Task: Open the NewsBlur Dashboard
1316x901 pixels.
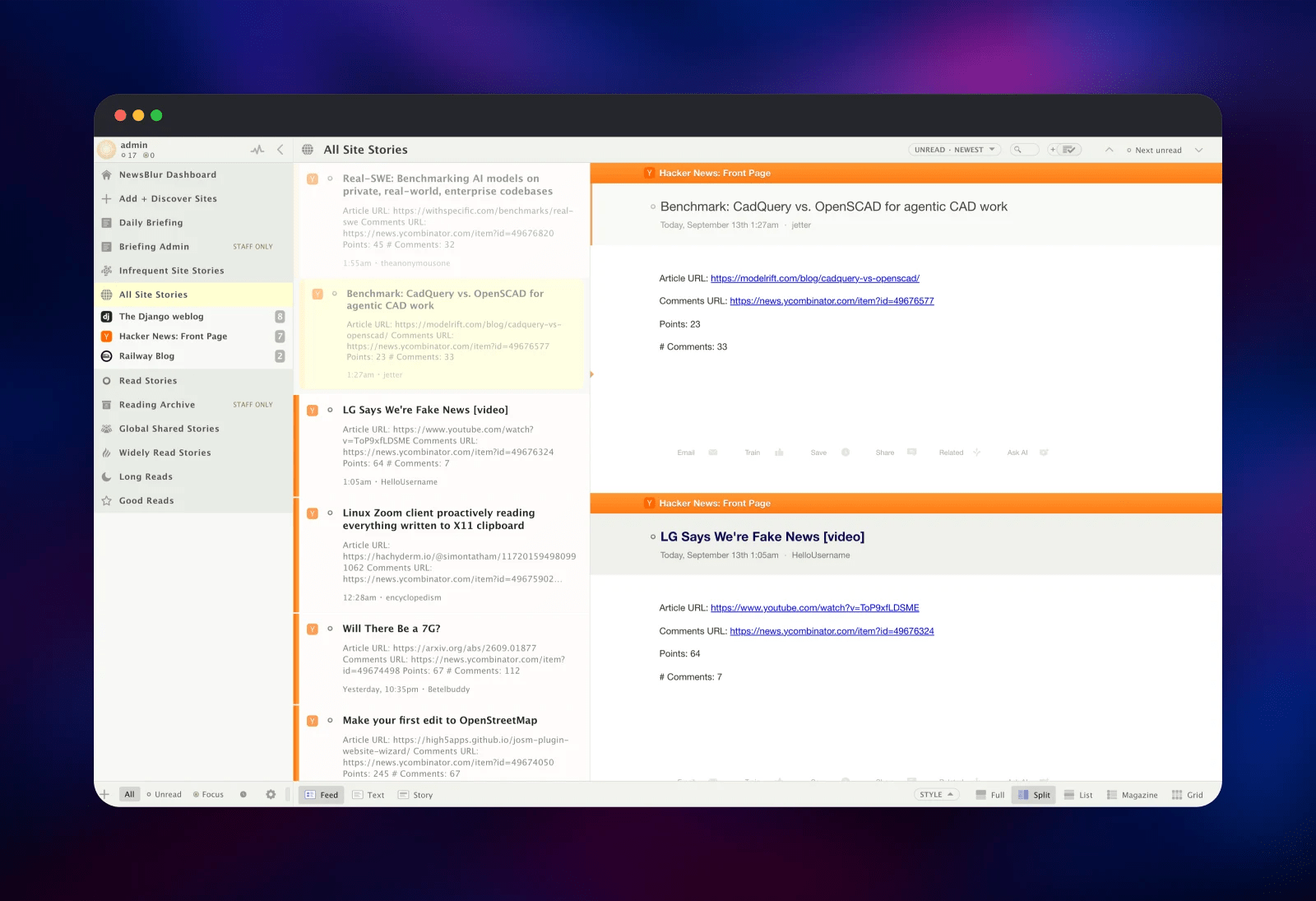Action: coord(193,174)
